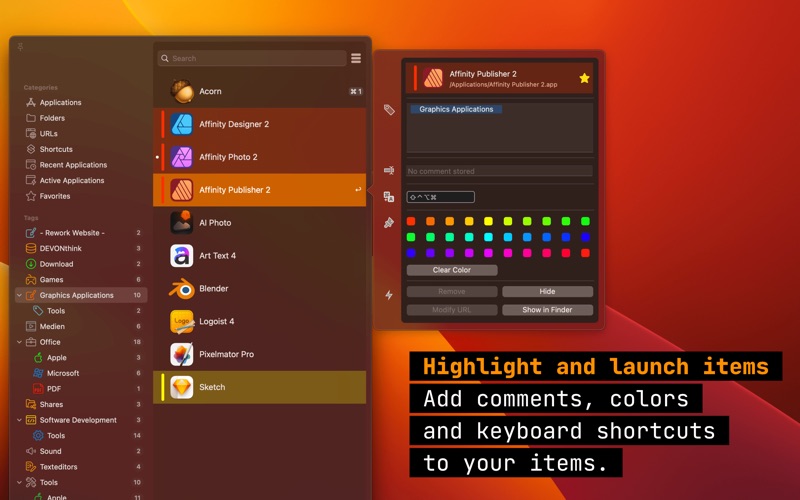
Task: Click the tag icon in detail panel
Action: pyautogui.click(x=389, y=110)
